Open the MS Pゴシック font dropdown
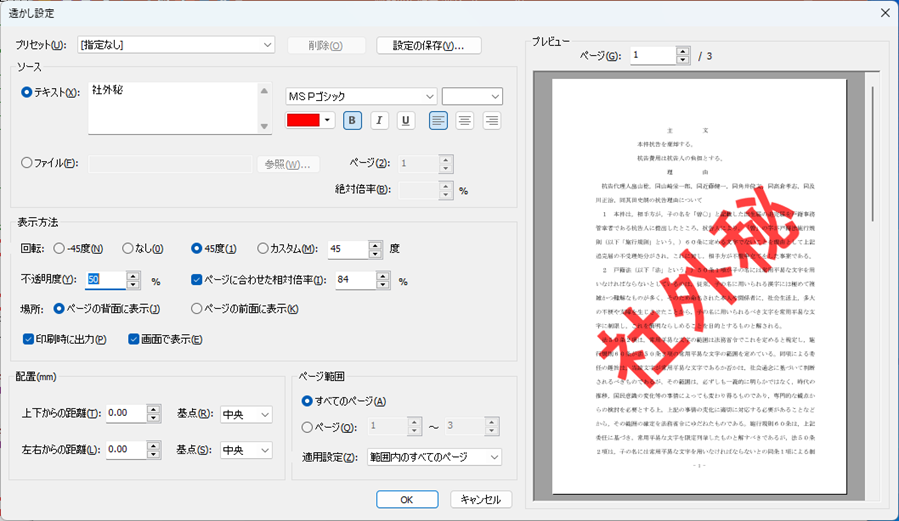Image resolution: width=899 pixels, height=521 pixels. pos(430,96)
